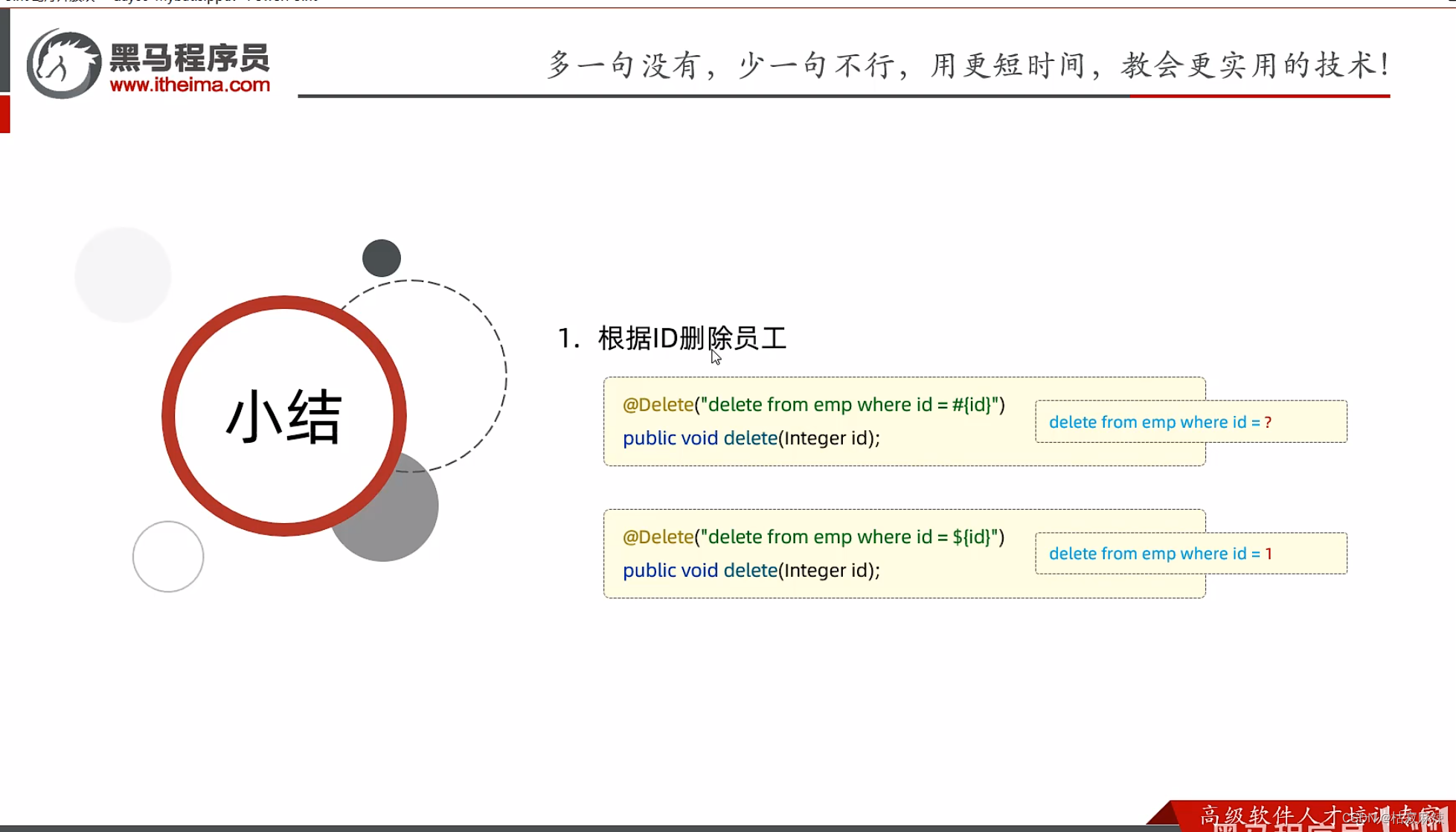Click the small dark gray circle
The image size is (1456, 832).
click(382, 258)
